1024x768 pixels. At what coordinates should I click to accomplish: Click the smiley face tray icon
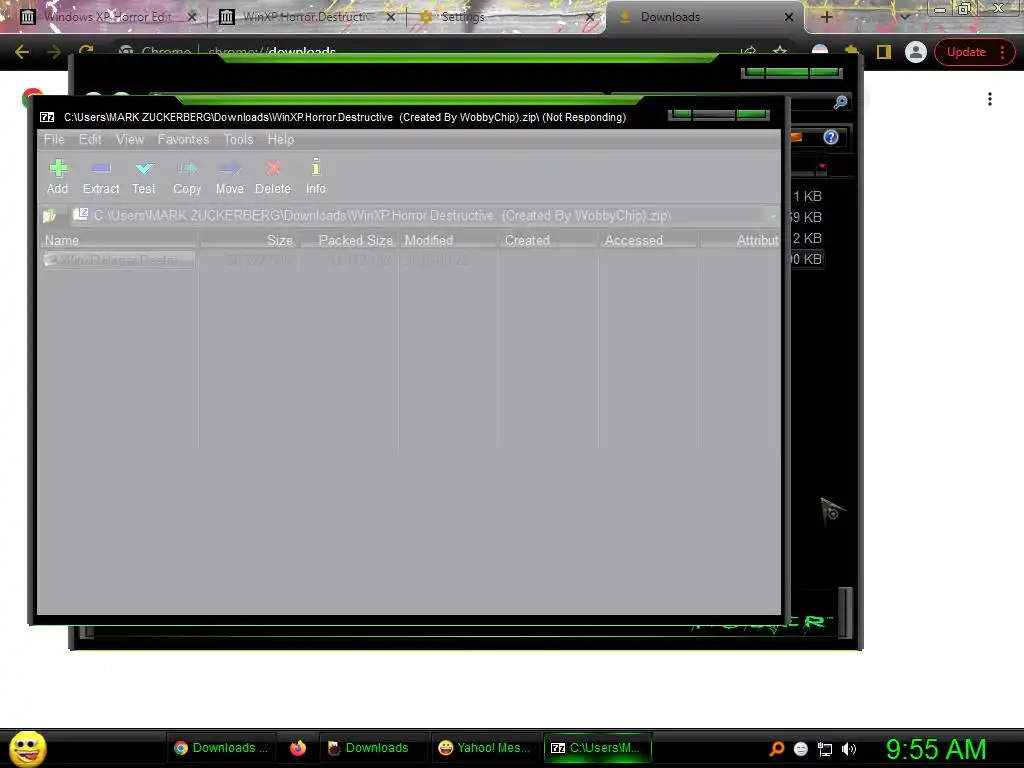coord(801,749)
